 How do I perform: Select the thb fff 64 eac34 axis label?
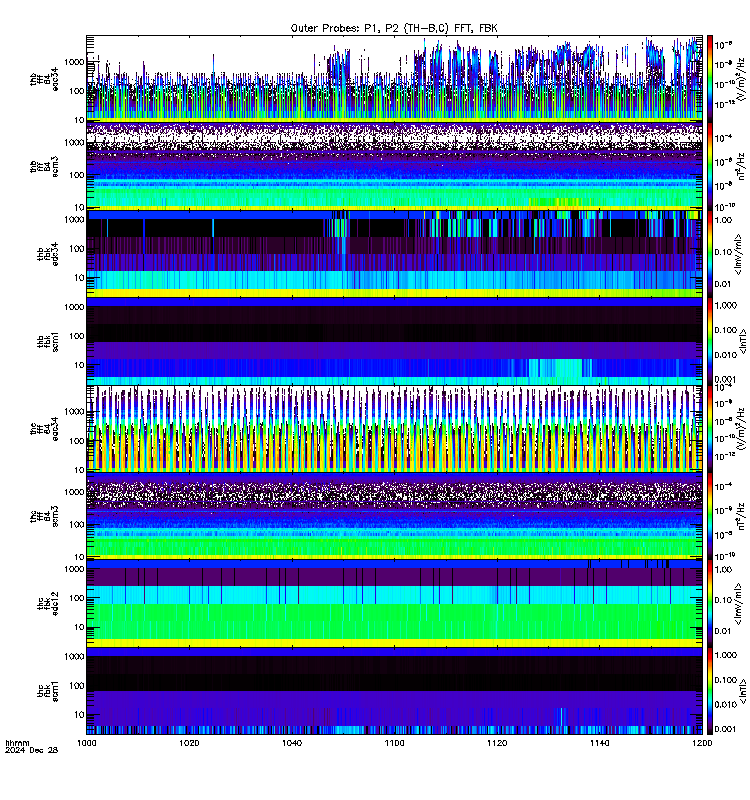click(44, 79)
